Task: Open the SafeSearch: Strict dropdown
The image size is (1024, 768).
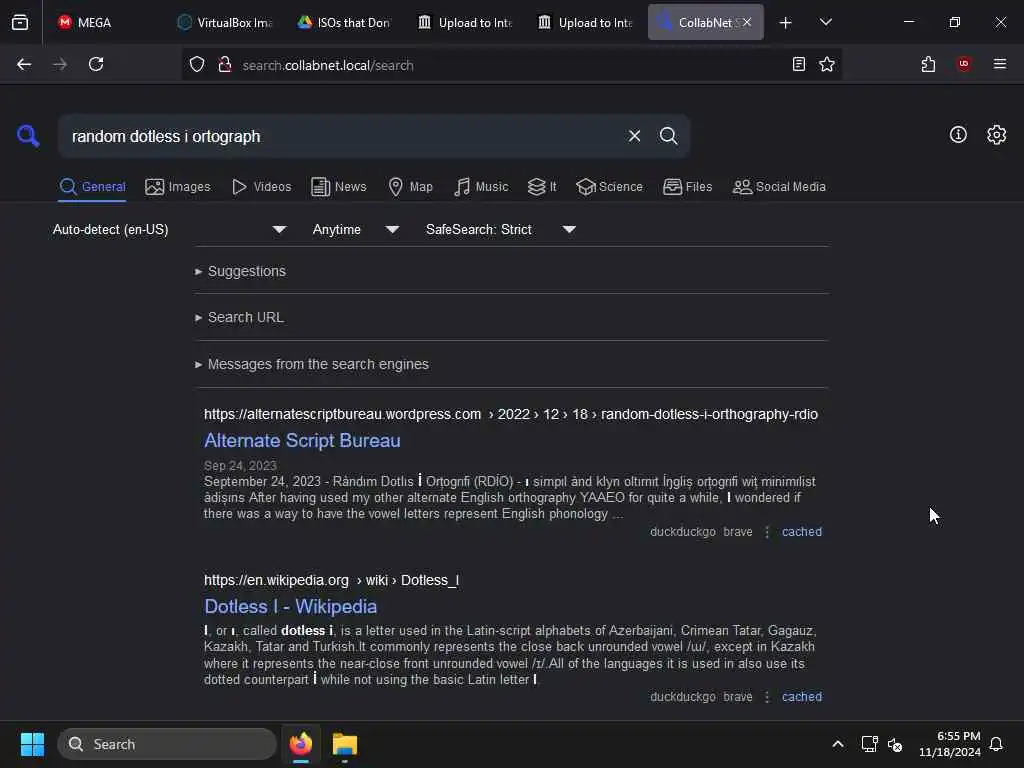Action: pyautogui.click(x=501, y=229)
